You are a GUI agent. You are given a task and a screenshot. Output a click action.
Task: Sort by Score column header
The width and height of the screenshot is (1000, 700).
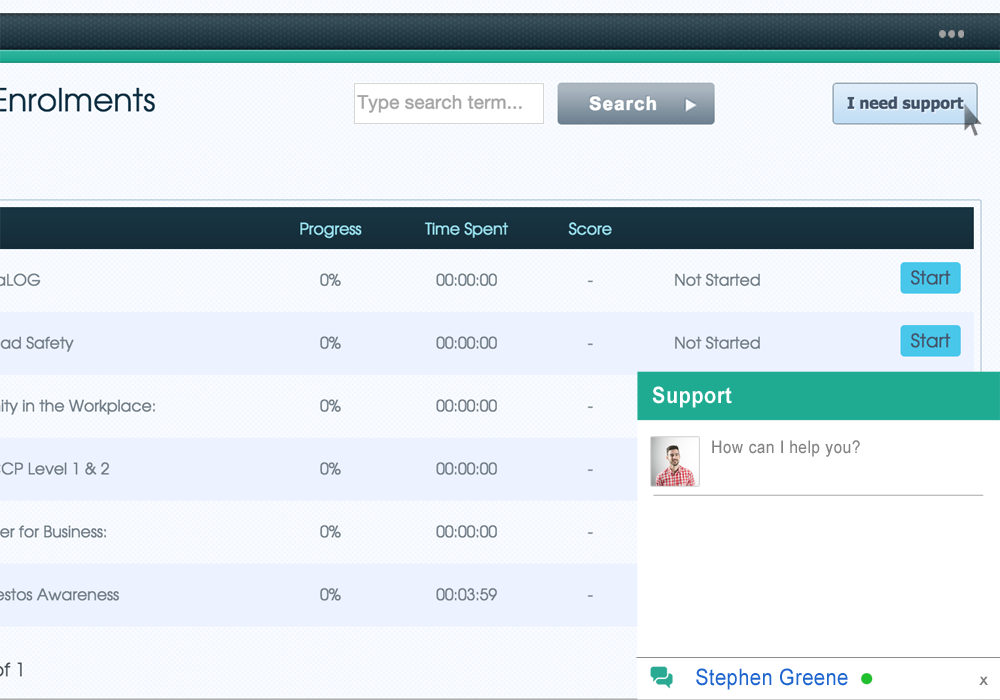pyautogui.click(x=590, y=229)
